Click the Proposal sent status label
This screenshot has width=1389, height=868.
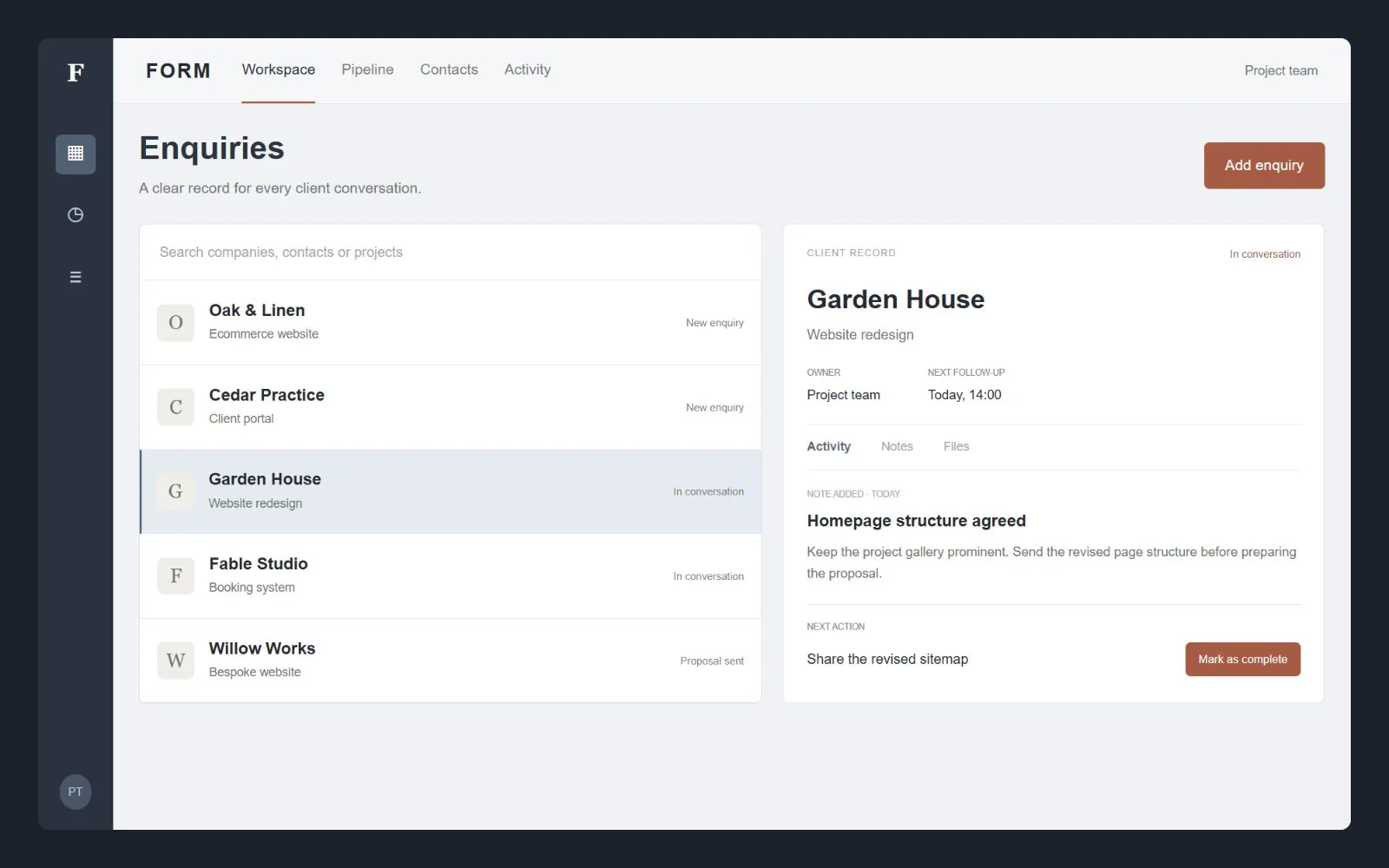click(712, 661)
